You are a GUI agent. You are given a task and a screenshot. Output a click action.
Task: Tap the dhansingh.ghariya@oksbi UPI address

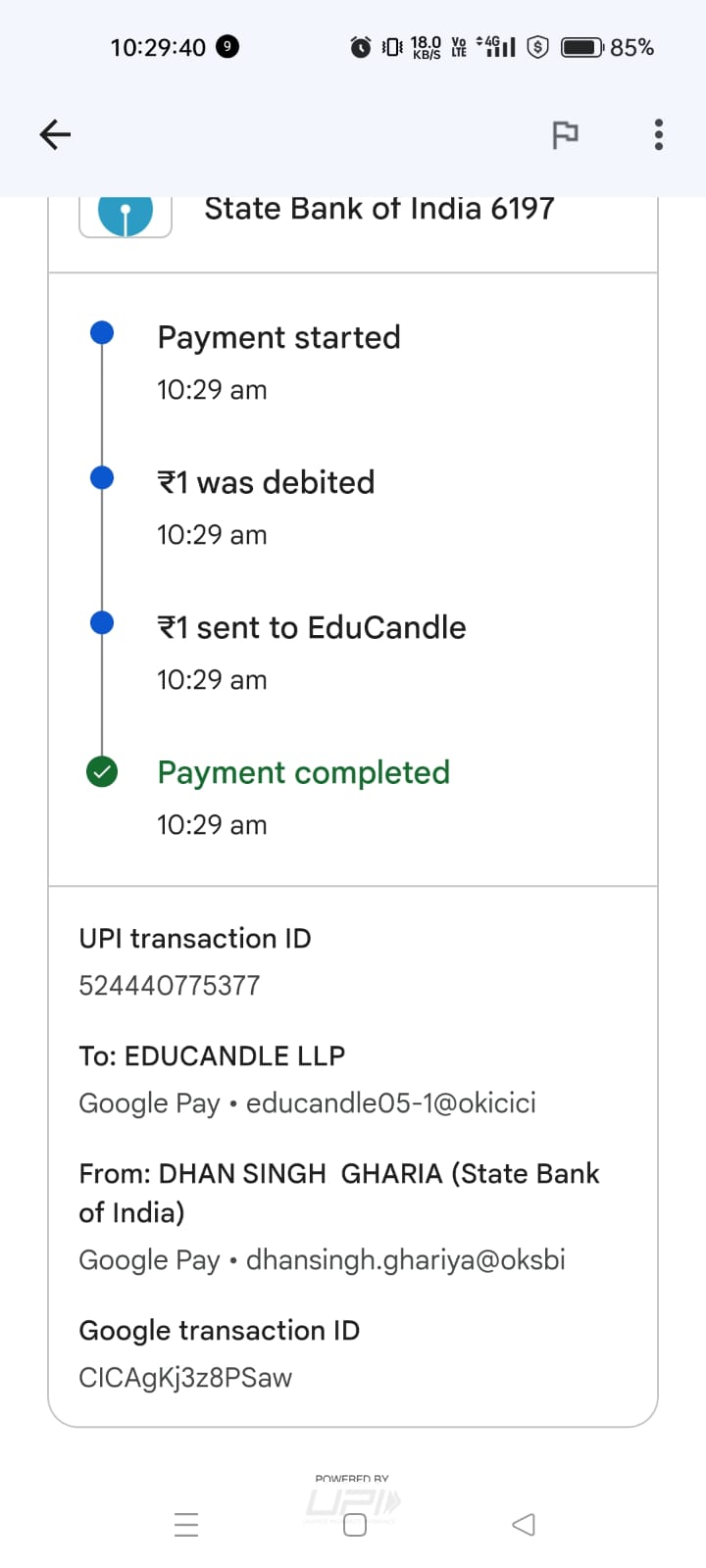pyautogui.click(x=405, y=1259)
